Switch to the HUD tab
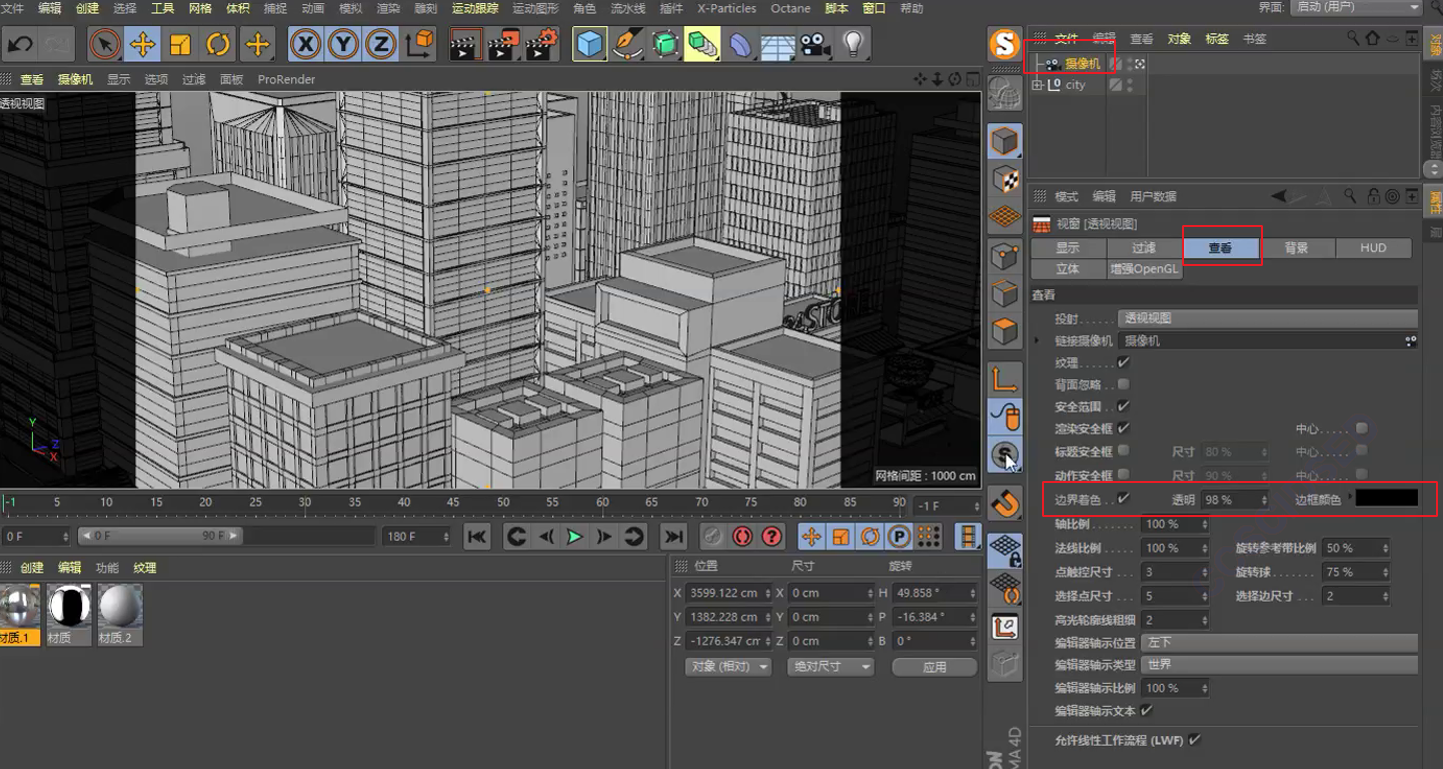 (1373, 248)
